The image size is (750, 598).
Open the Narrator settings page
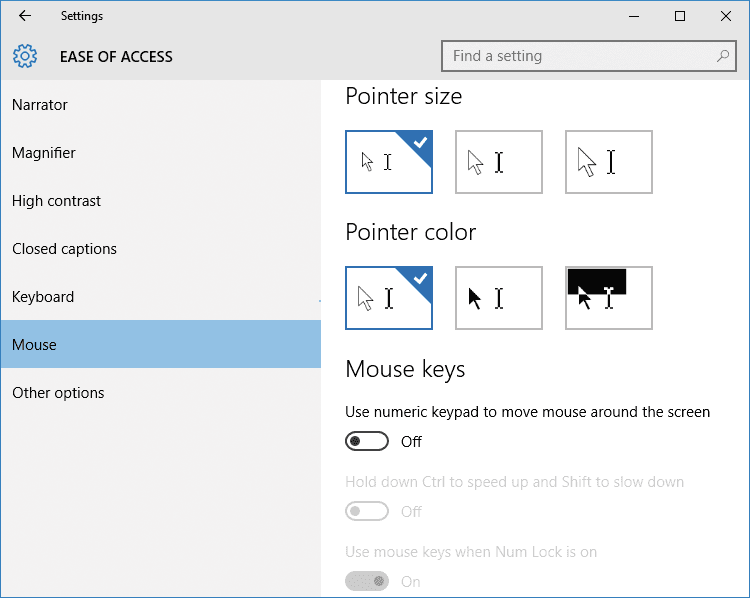click(40, 105)
